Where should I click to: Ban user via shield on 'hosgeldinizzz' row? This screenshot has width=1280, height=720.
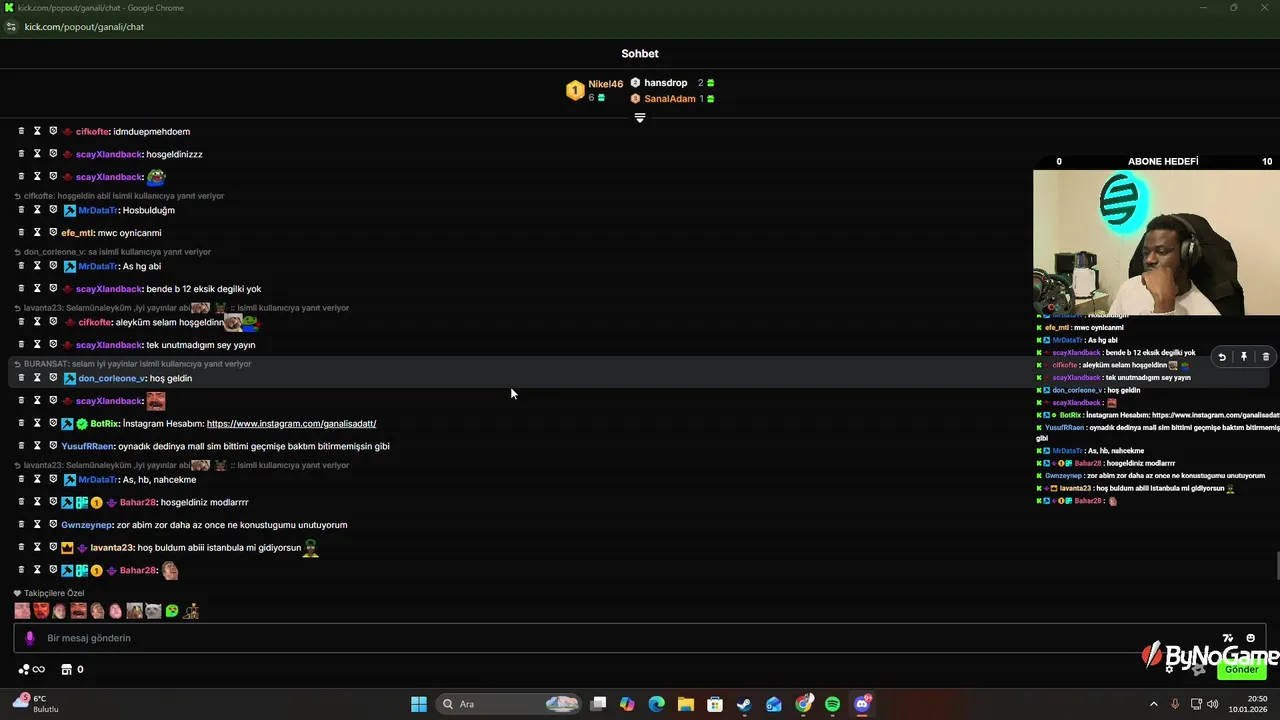53,154
